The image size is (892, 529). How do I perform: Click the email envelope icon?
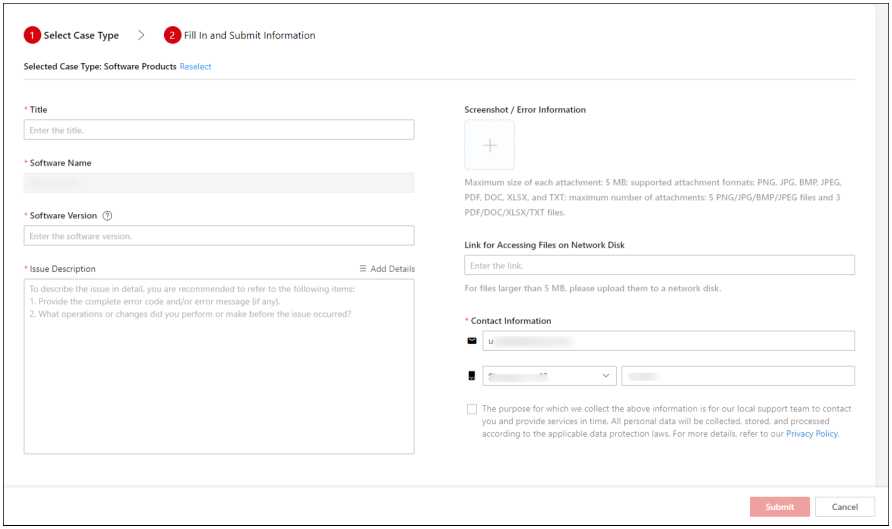click(x=472, y=341)
